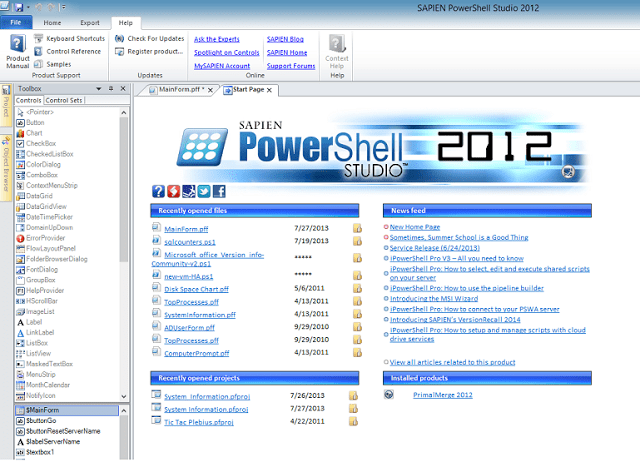
Task: Click the Twitter icon on Start Page
Action: 204,191
